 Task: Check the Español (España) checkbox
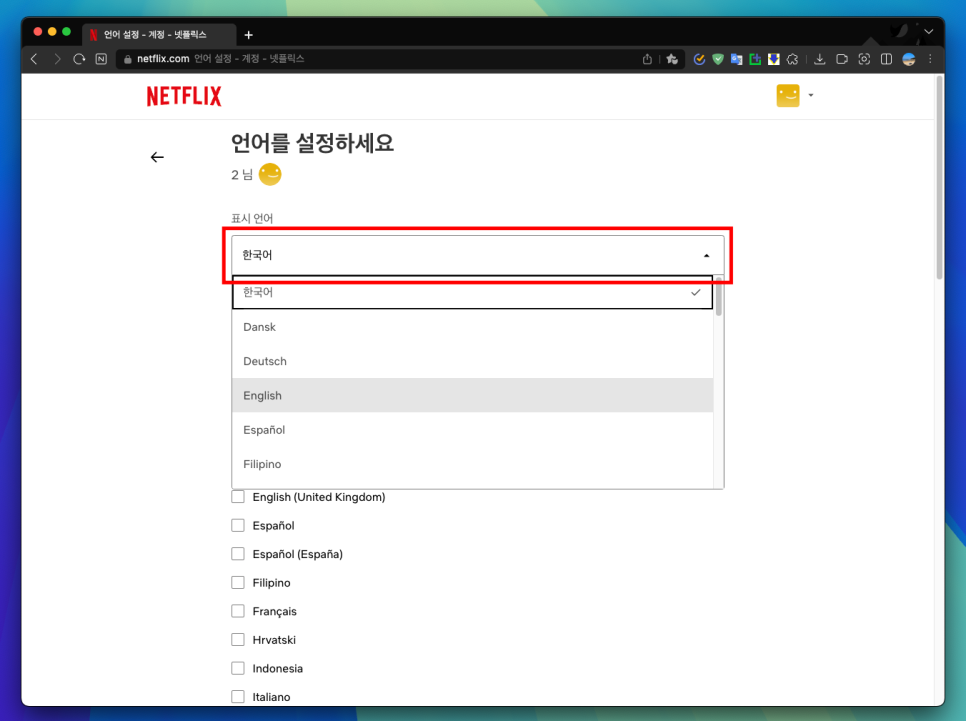click(x=238, y=554)
